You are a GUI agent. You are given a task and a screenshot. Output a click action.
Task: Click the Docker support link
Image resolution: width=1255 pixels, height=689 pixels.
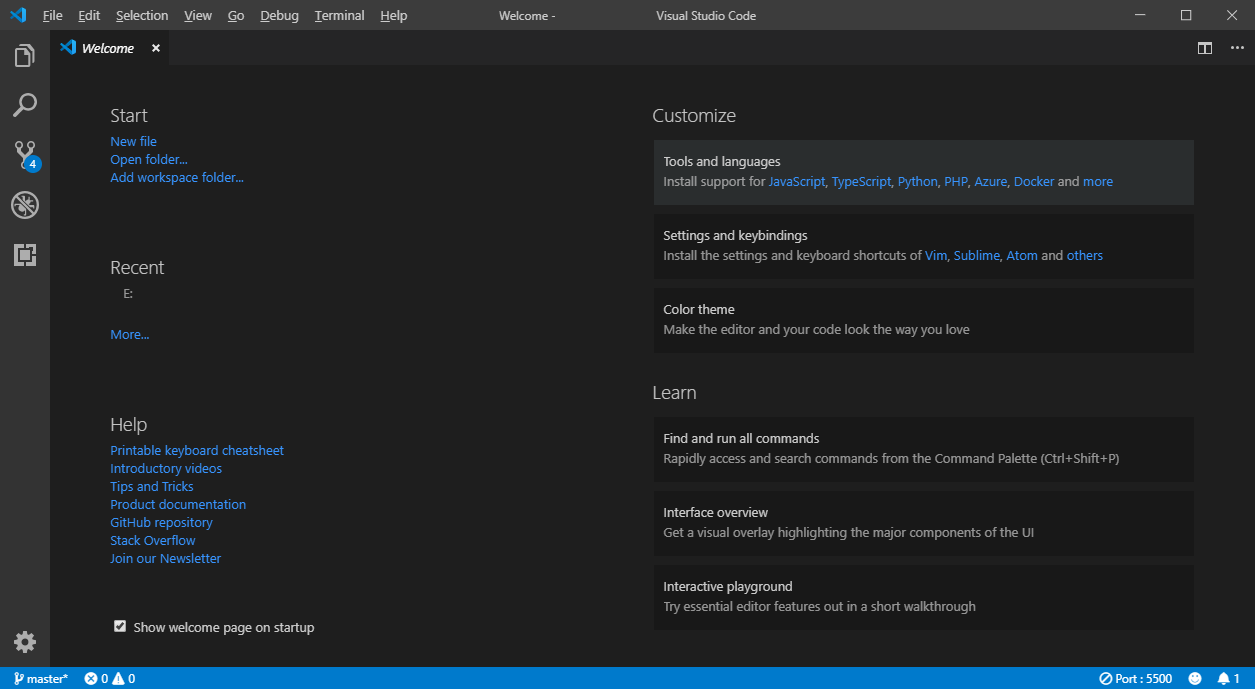1034,182
